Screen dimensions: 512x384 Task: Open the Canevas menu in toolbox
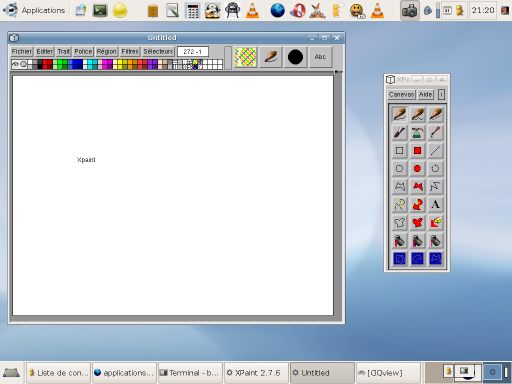pyautogui.click(x=401, y=95)
